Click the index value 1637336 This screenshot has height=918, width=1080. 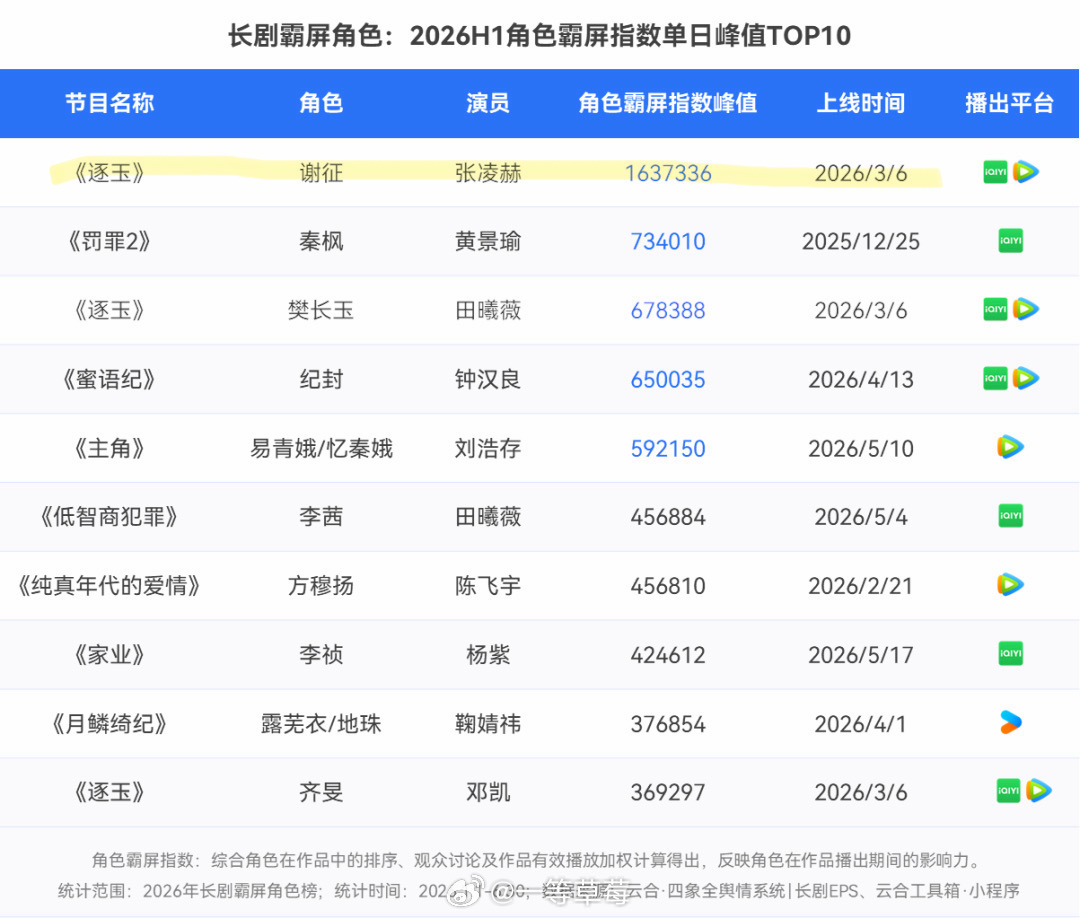[x=668, y=173]
